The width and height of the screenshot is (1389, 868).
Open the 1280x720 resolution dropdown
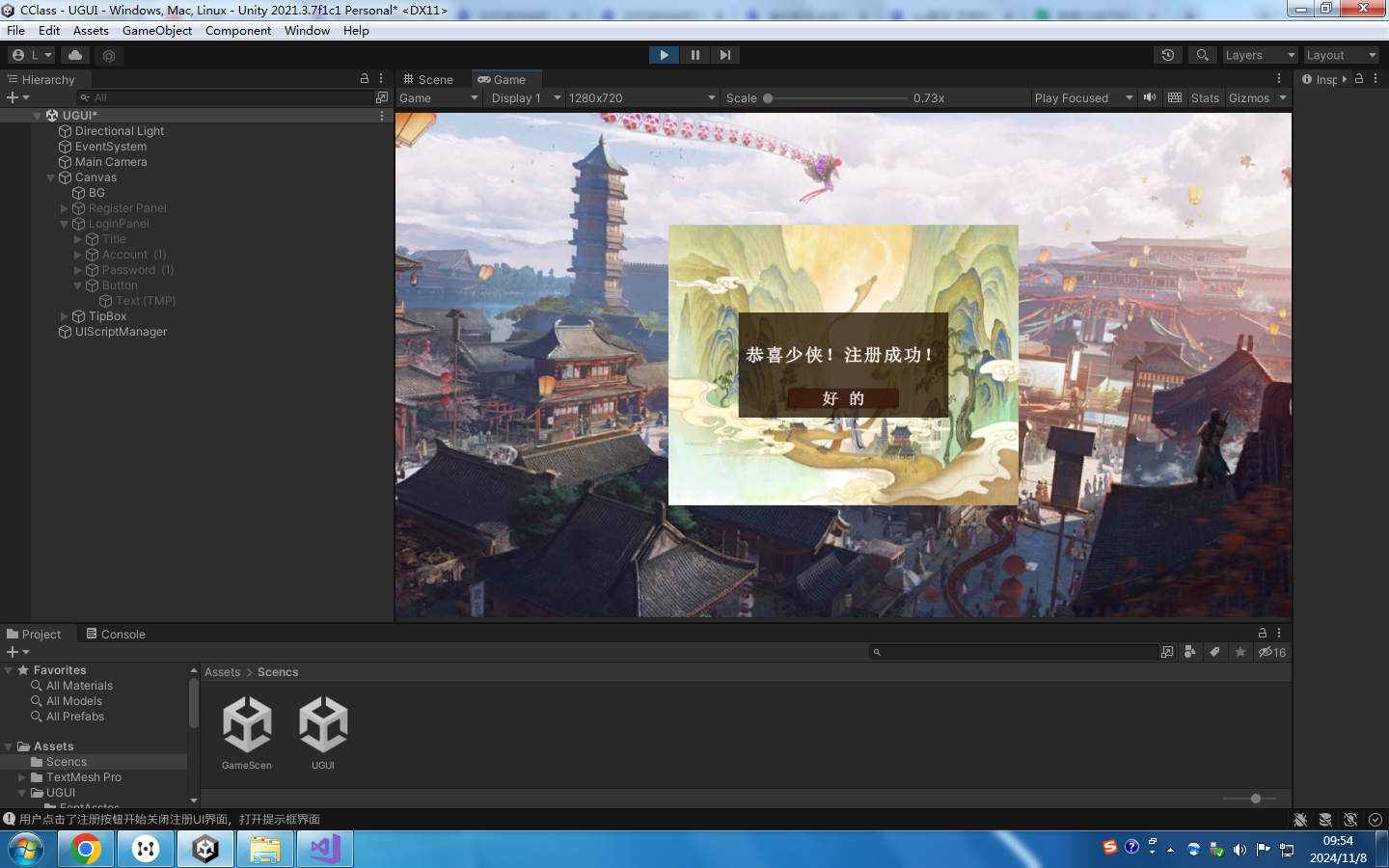641,97
